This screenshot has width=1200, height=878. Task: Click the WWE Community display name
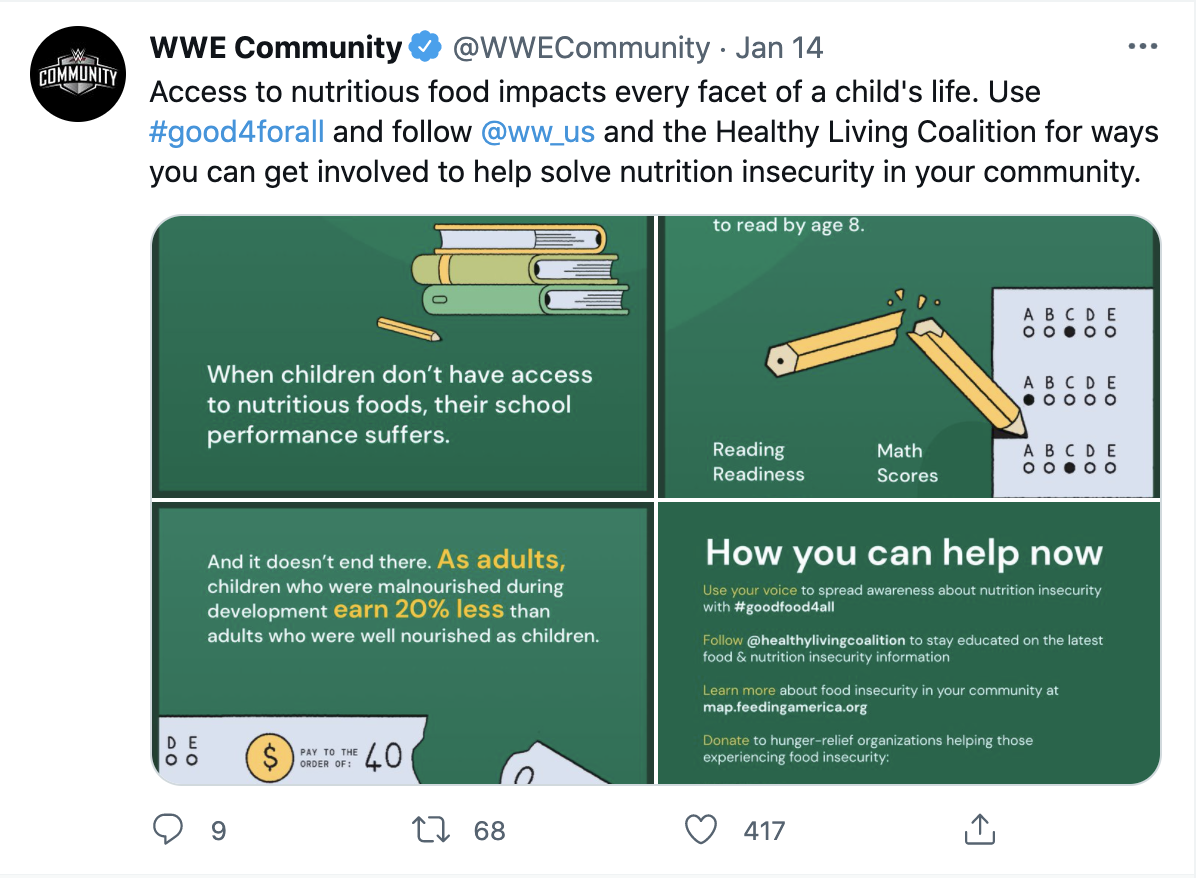click(275, 47)
